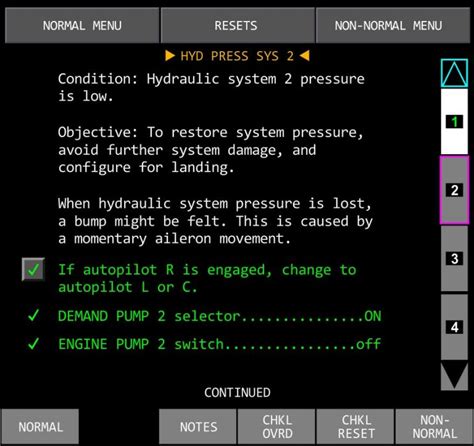Open the NORMAL MENU tab
The image size is (474, 446).
point(82,26)
